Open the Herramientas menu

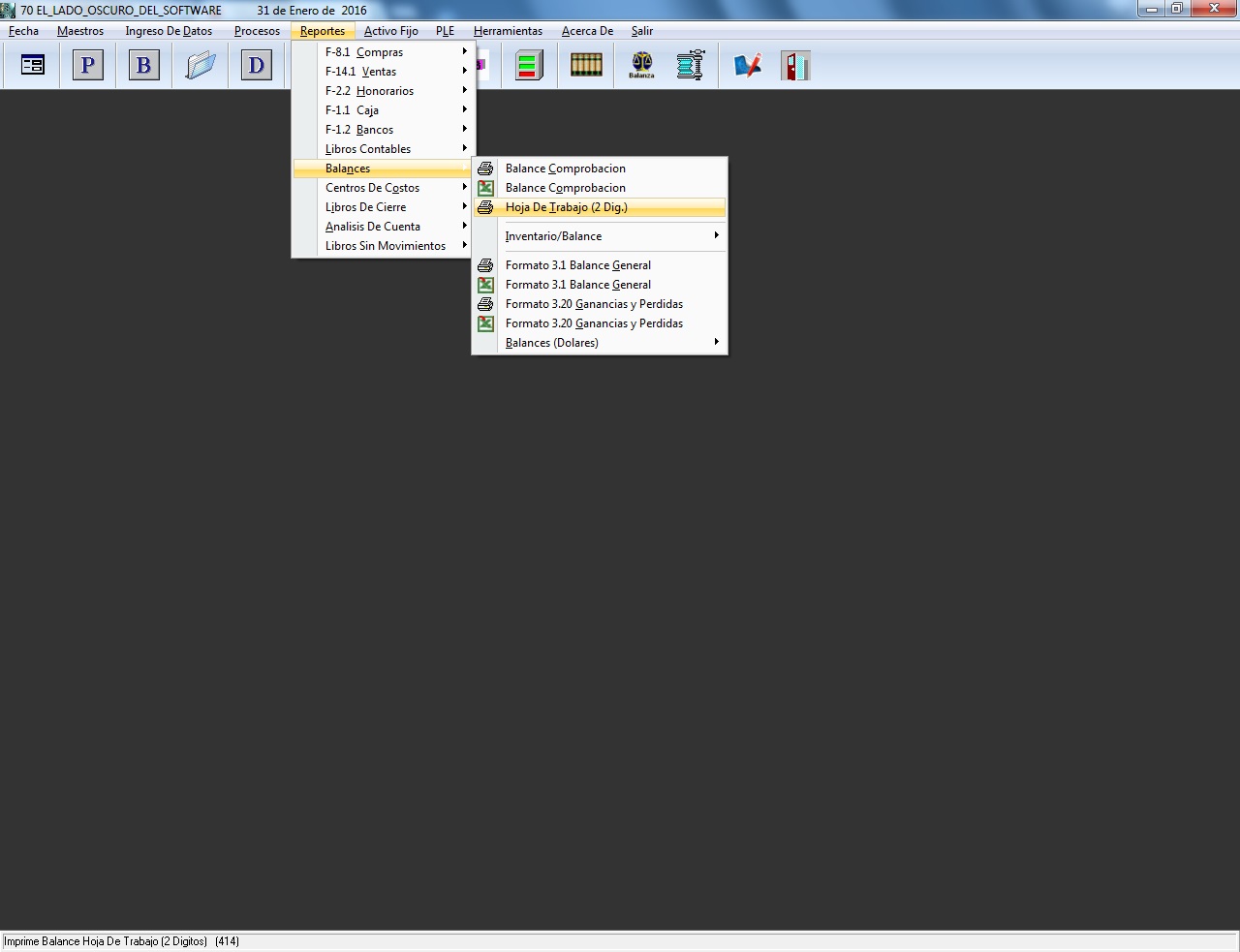[x=508, y=31]
